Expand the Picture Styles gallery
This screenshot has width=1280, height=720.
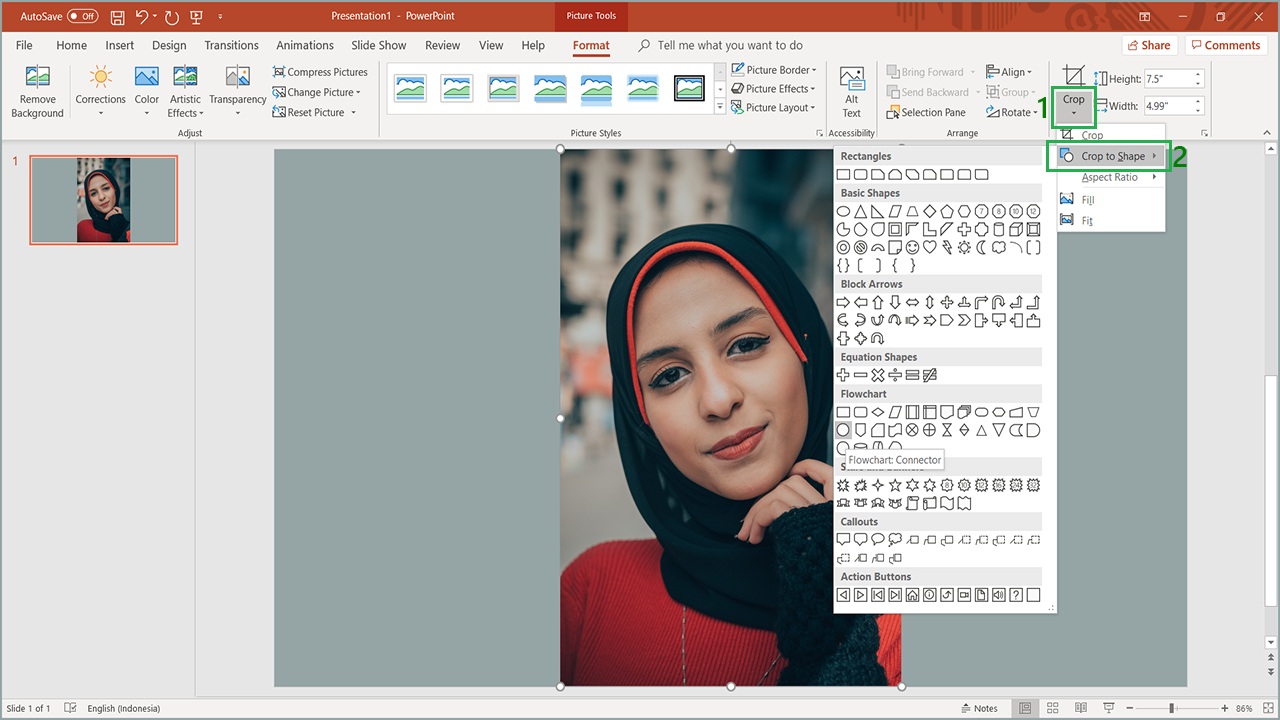pyautogui.click(x=720, y=106)
